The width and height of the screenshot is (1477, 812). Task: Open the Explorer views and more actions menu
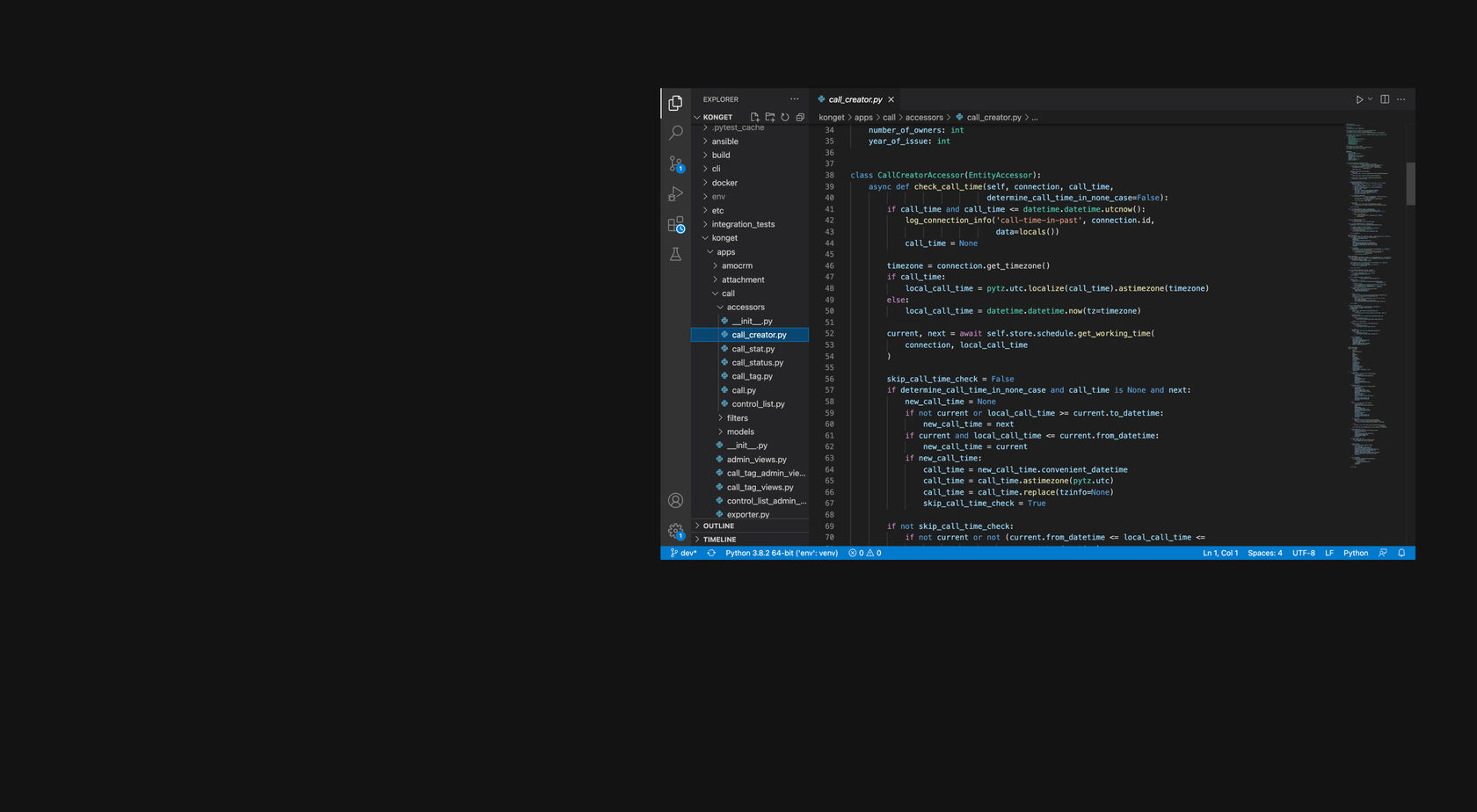tap(795, 99)
